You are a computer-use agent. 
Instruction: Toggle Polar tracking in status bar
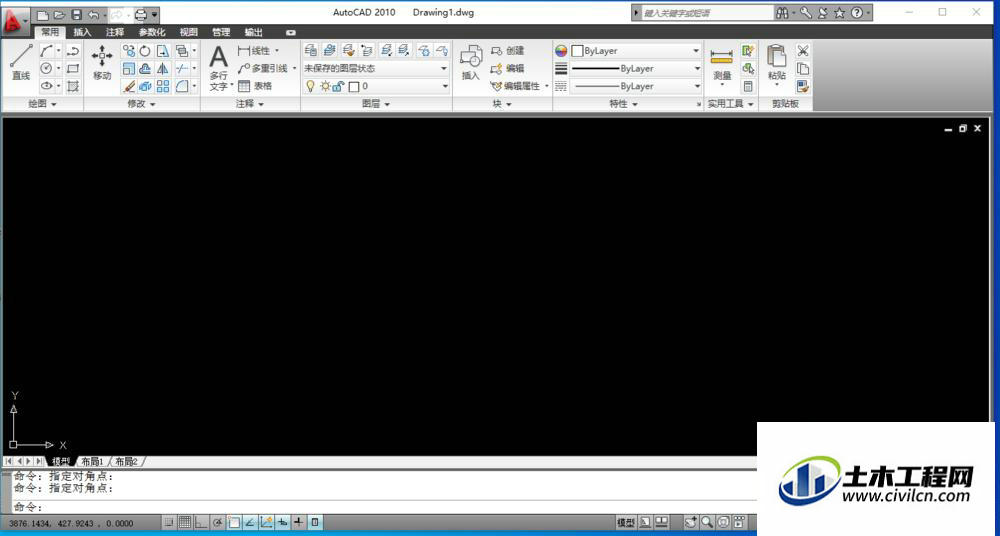point(217,523)
